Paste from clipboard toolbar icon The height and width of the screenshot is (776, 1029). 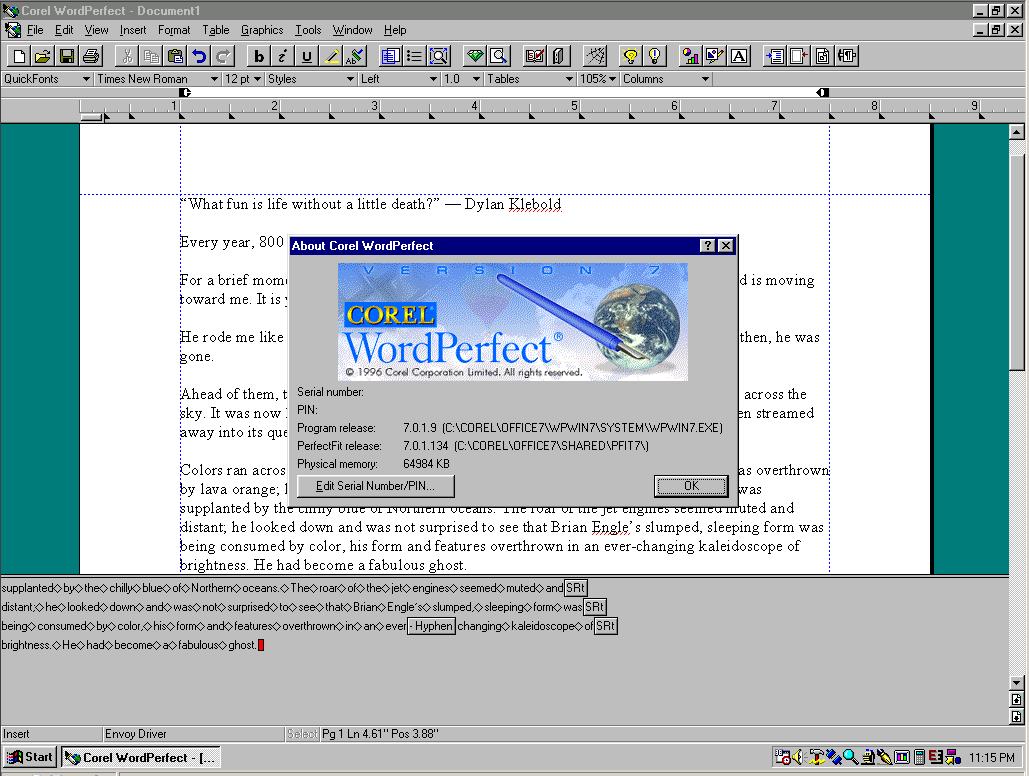[175, 56]
